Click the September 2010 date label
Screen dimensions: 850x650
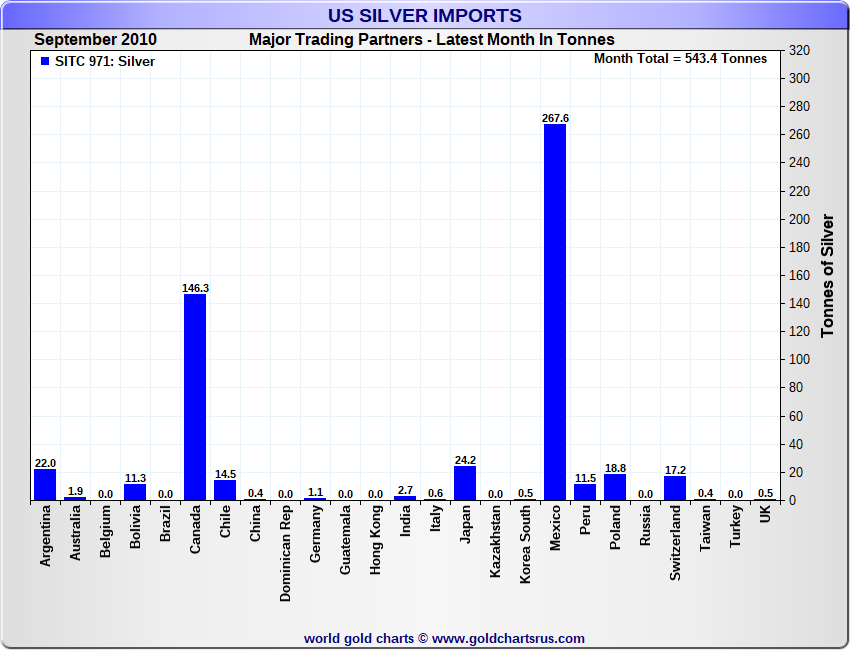(96, 40)
